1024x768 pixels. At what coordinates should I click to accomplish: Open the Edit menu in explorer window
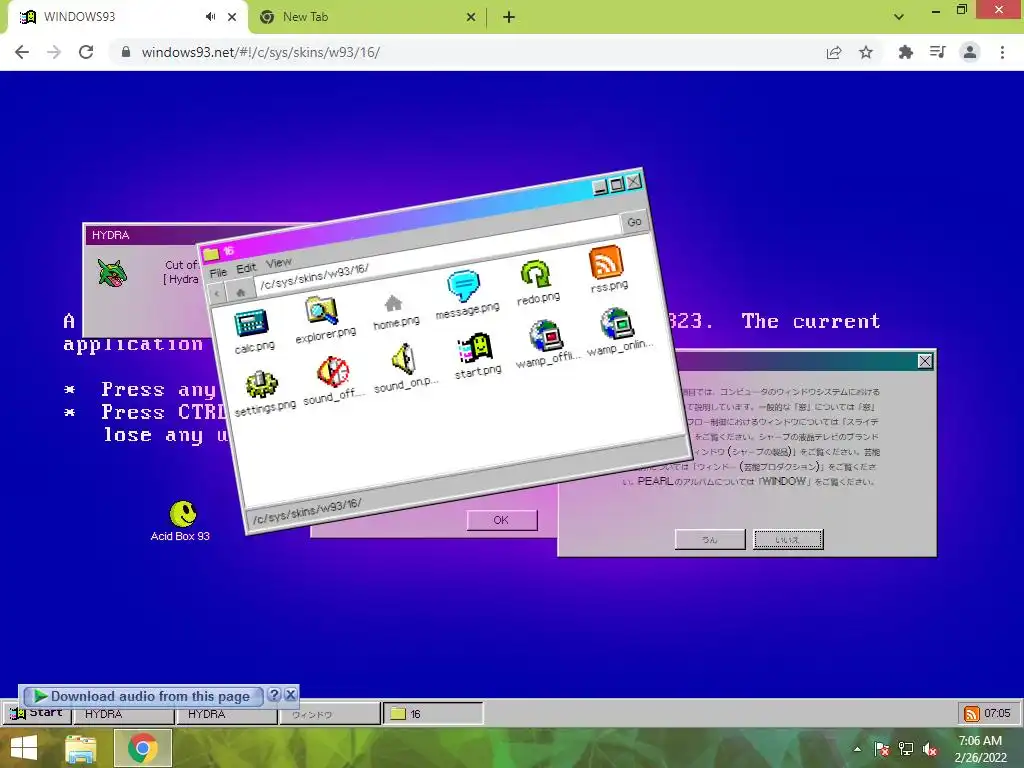click(246, 268)
